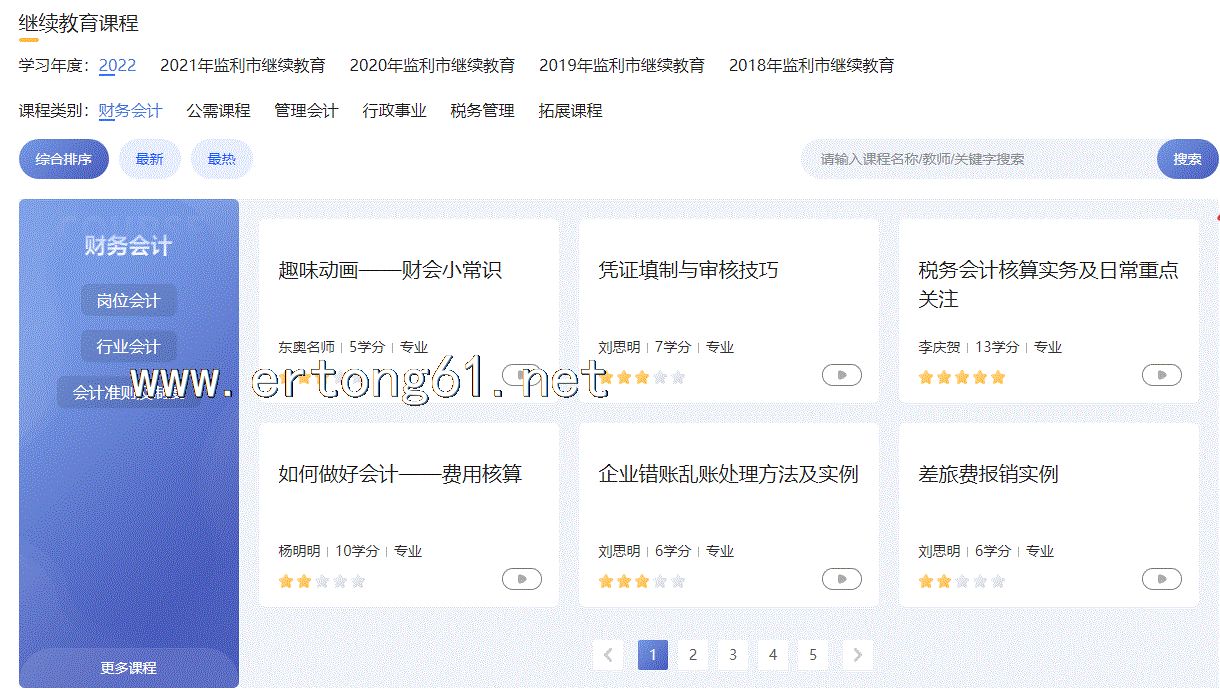Image resolution: width=1220 pixels, height=690 pixels.
Task: Open the 行业会计 subcategory
Action: [x=128, y=346]
